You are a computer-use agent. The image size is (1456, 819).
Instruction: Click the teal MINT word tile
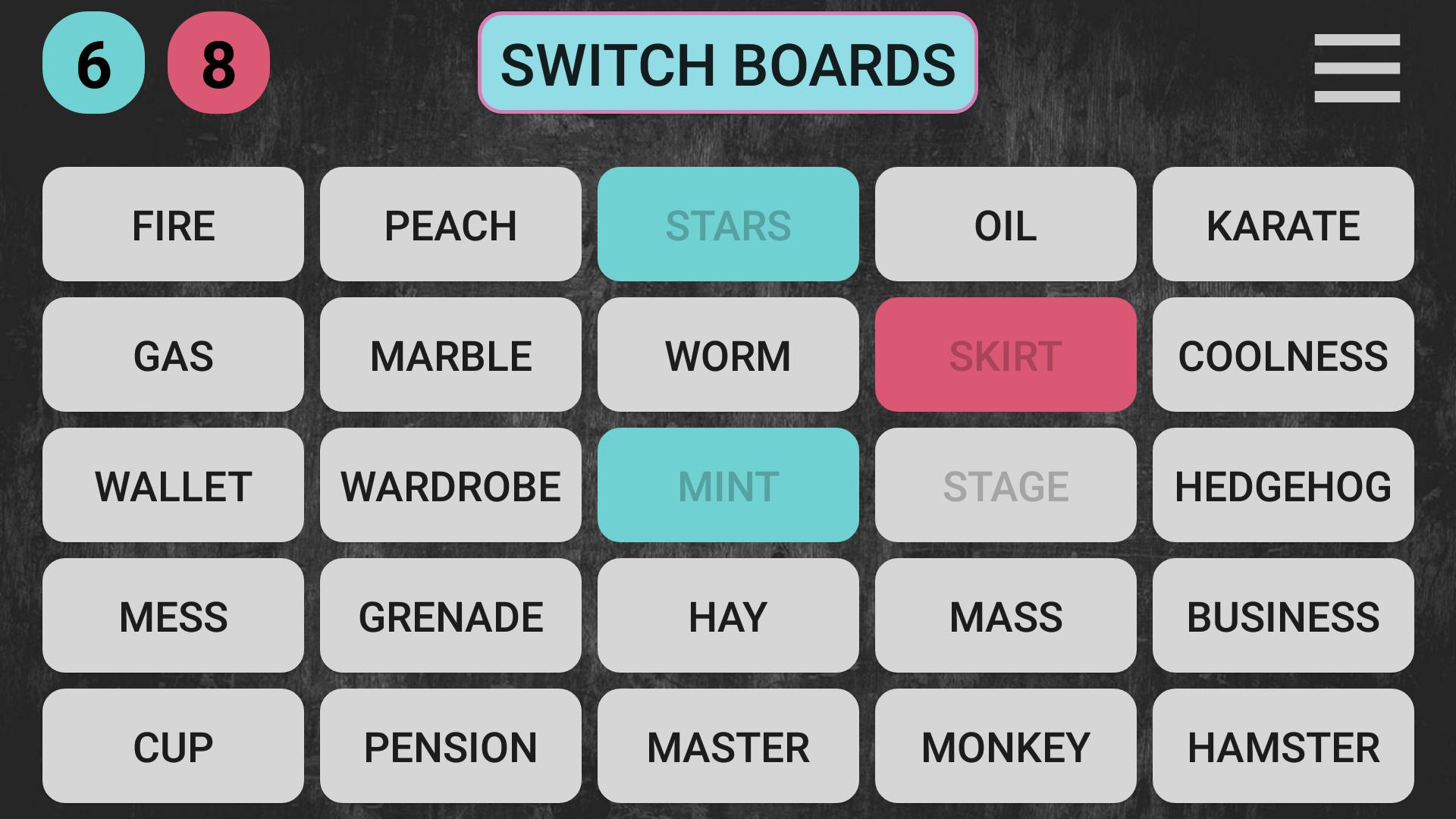728,485
